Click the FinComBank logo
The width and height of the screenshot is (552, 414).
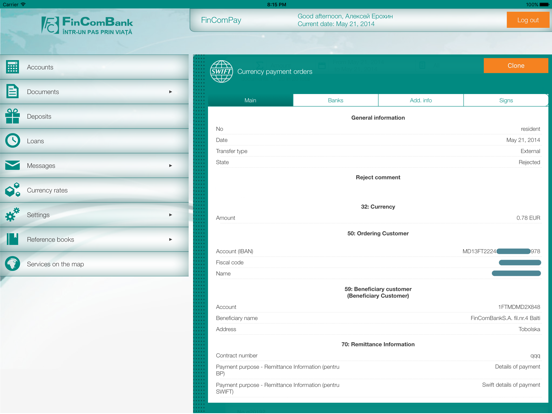click(x=87, y=25)
